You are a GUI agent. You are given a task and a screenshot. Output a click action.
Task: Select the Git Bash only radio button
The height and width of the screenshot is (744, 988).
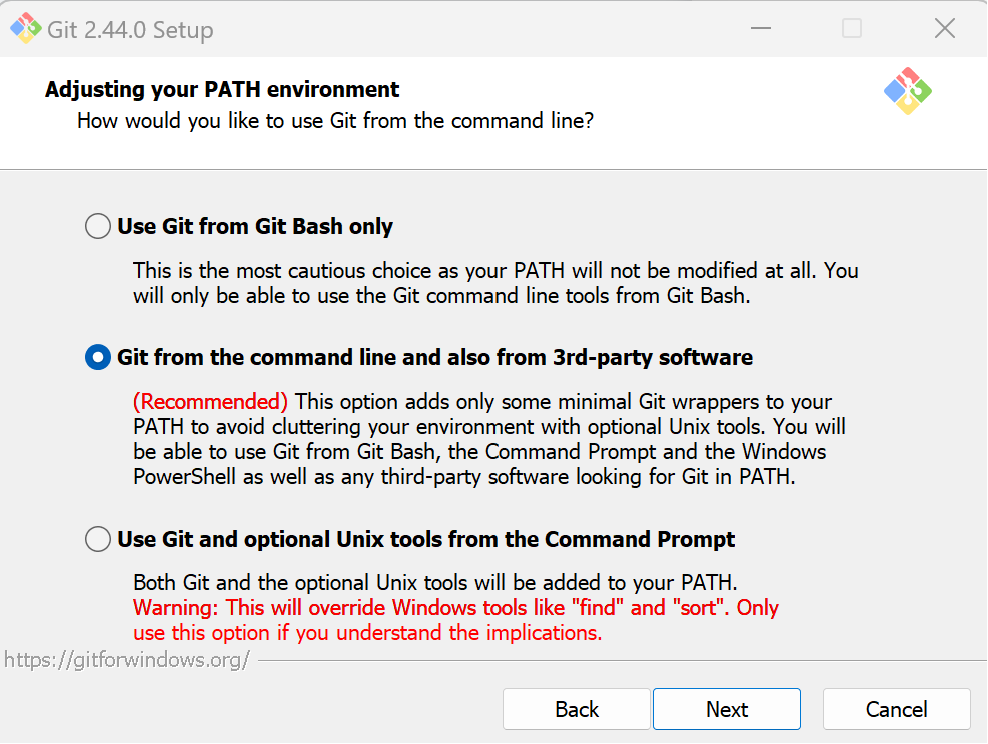(98, 226)
